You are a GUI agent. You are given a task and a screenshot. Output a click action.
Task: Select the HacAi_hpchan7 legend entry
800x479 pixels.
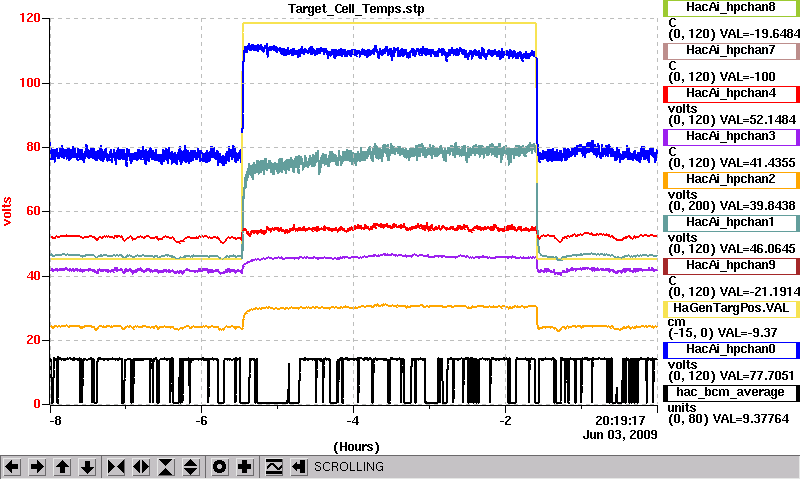click(x=731, y=51)
